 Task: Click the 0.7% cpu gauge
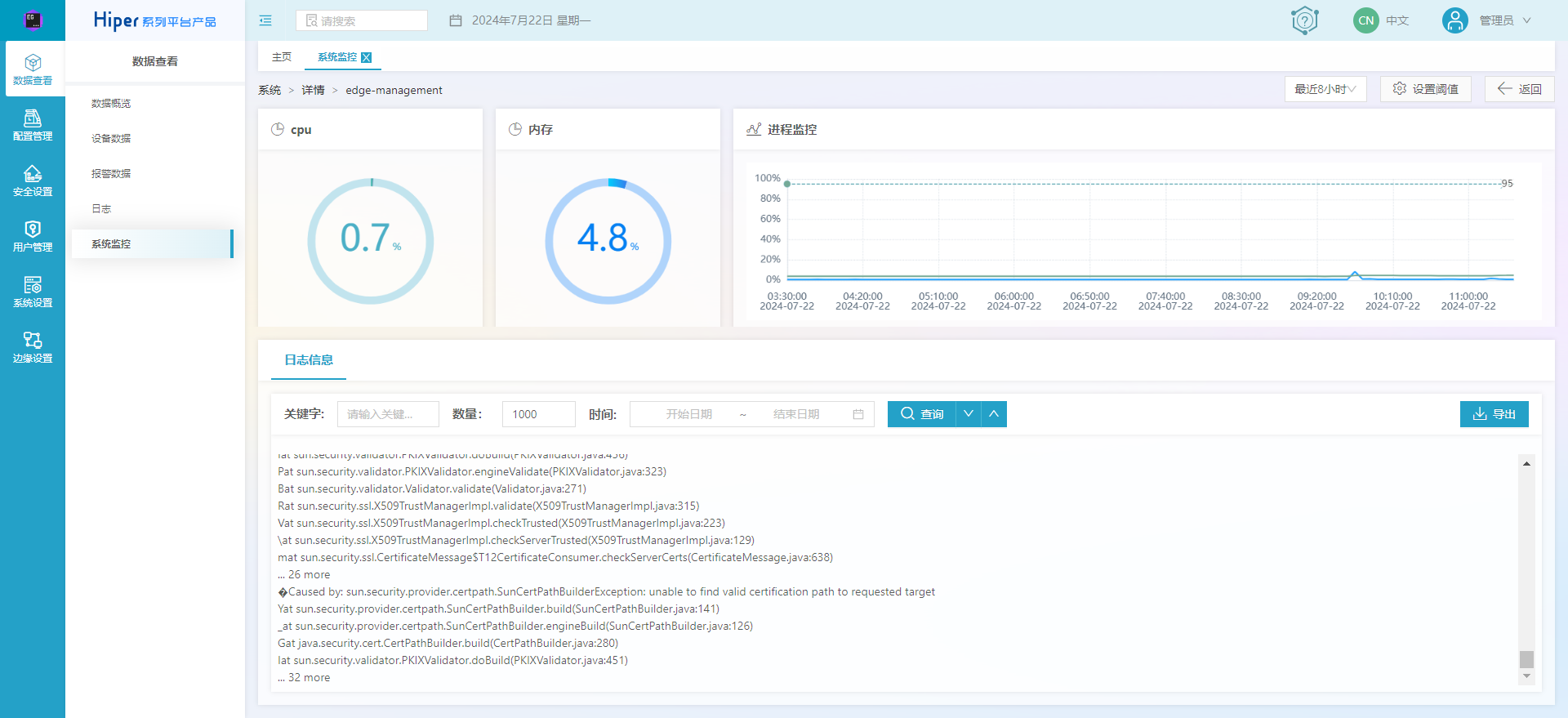click(371, 242)
